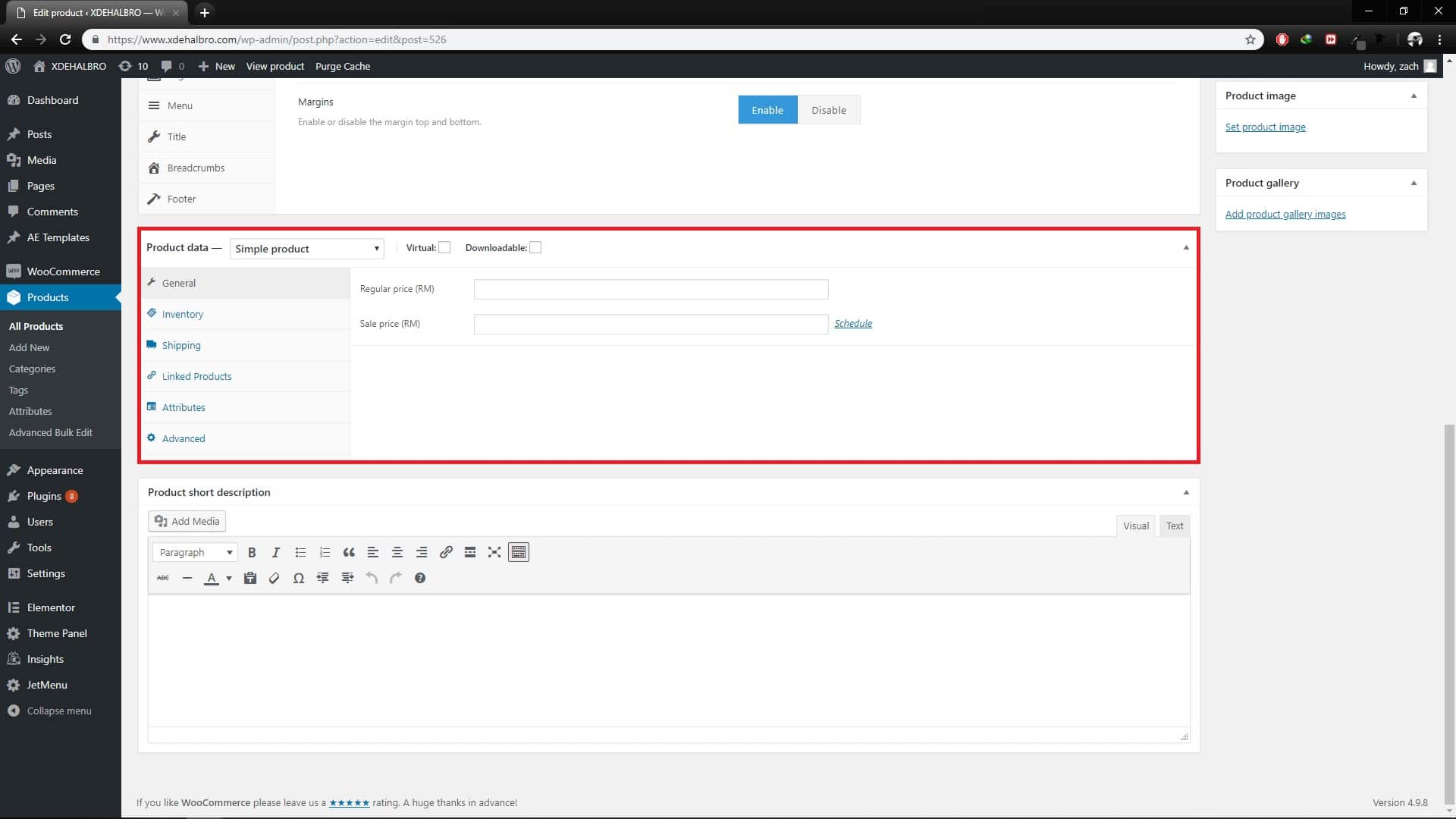Open the Linked Products tab

pos(196,376)
